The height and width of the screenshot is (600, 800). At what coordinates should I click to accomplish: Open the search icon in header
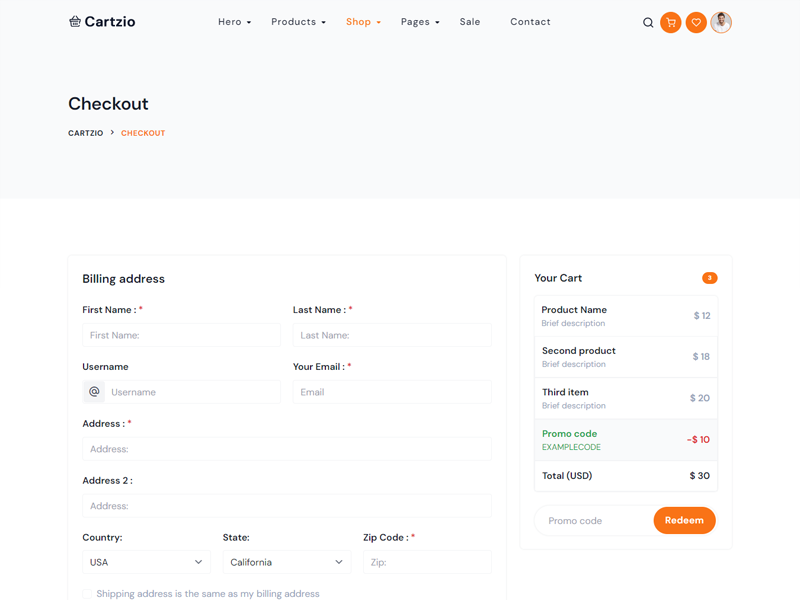point(648,22)
